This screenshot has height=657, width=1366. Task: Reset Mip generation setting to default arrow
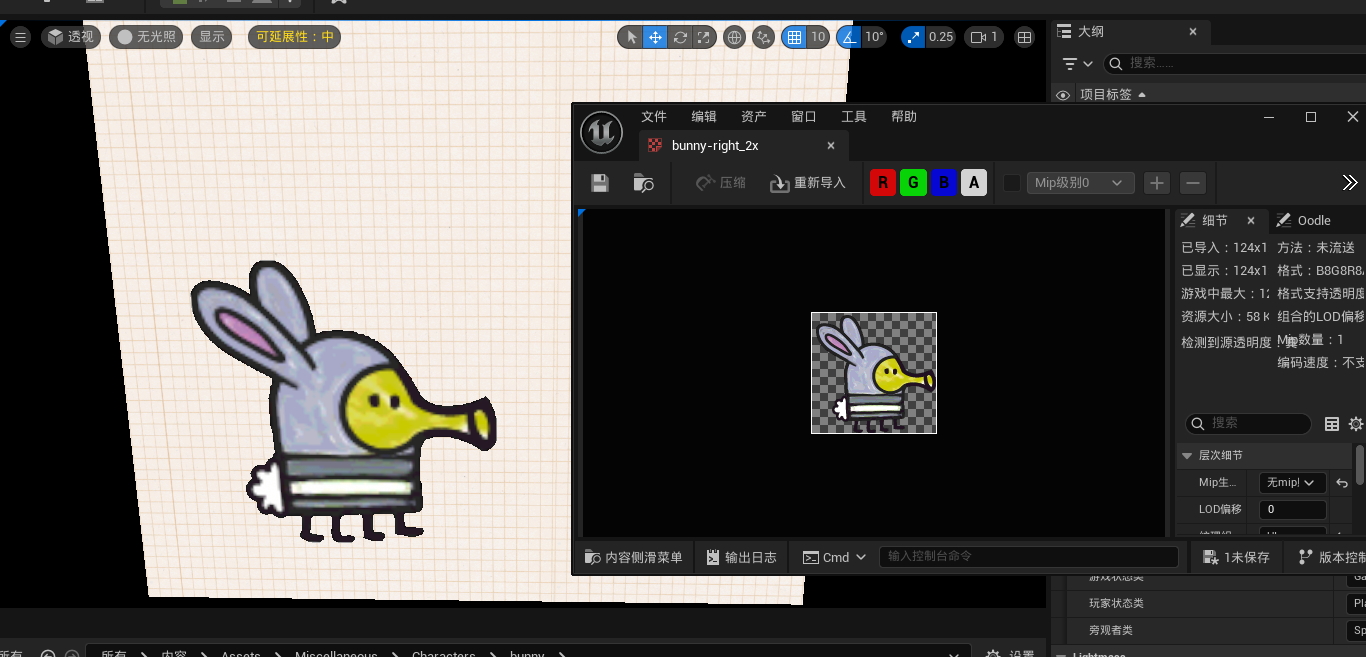click(1343, 482)
